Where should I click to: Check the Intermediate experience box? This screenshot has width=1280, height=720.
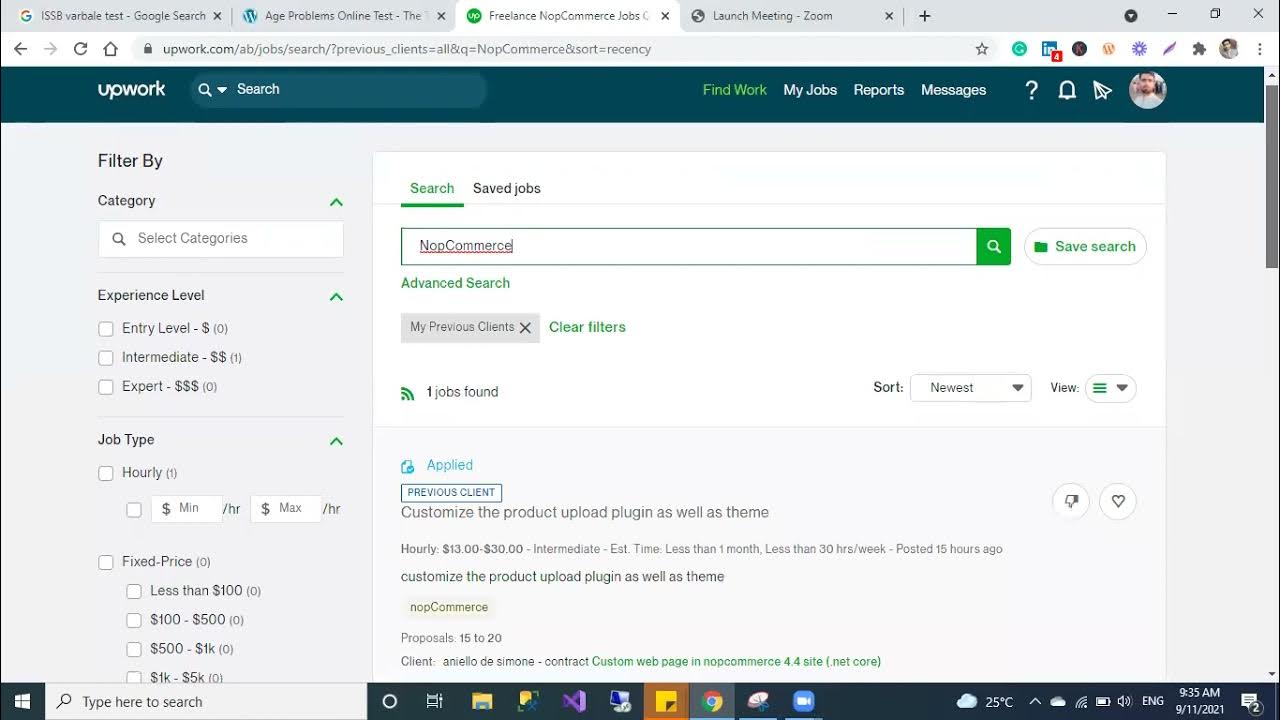tap(106, 358)
